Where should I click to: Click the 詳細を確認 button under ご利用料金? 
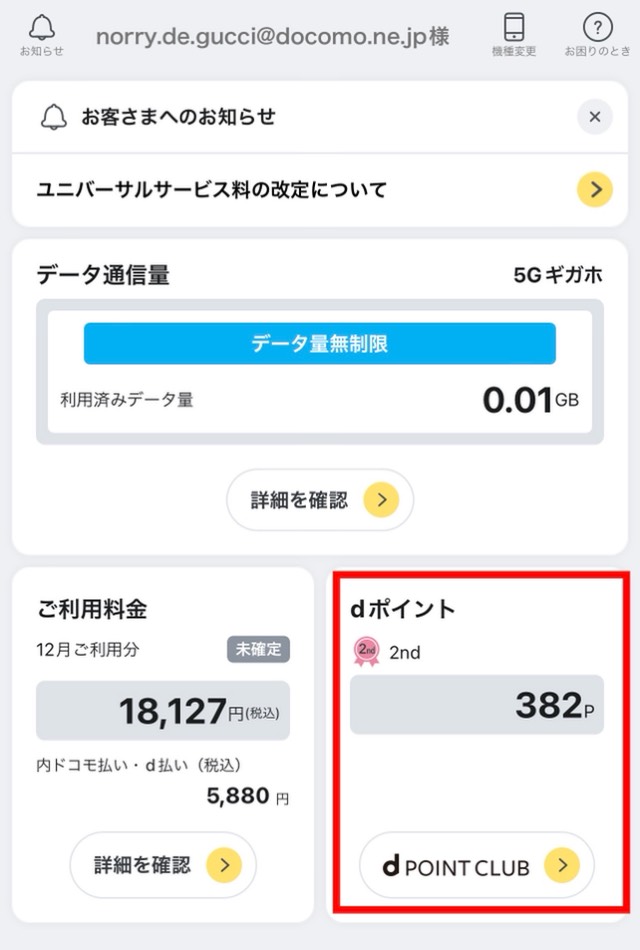(x=163, y=865)
